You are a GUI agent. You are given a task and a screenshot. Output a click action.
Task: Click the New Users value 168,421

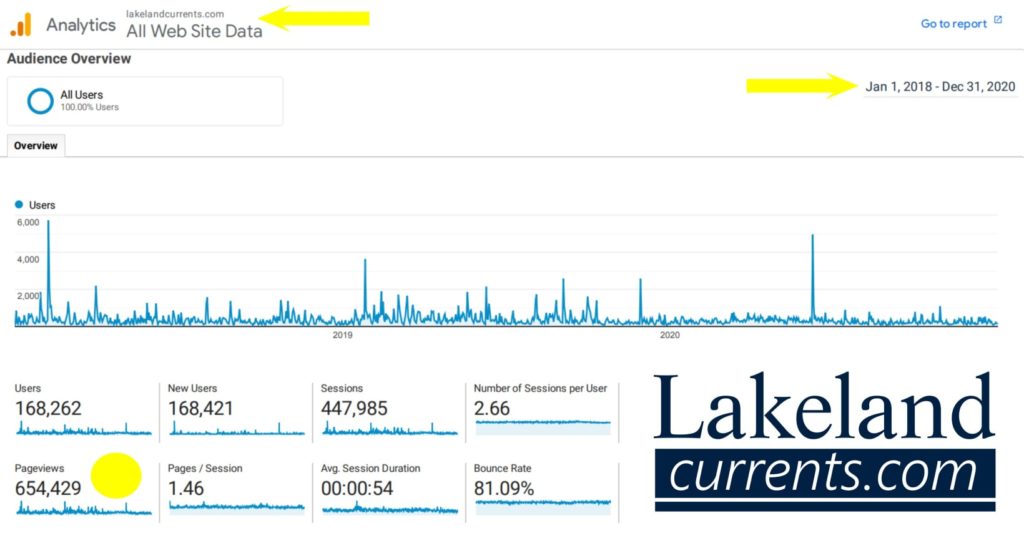pyautogui.click(x=200, y=409)
